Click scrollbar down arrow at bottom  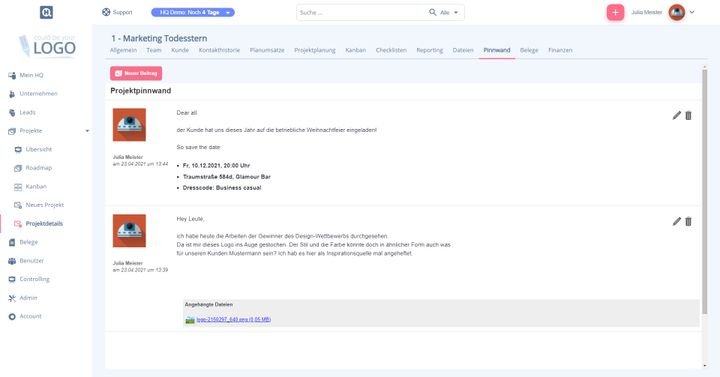point(705,366)
